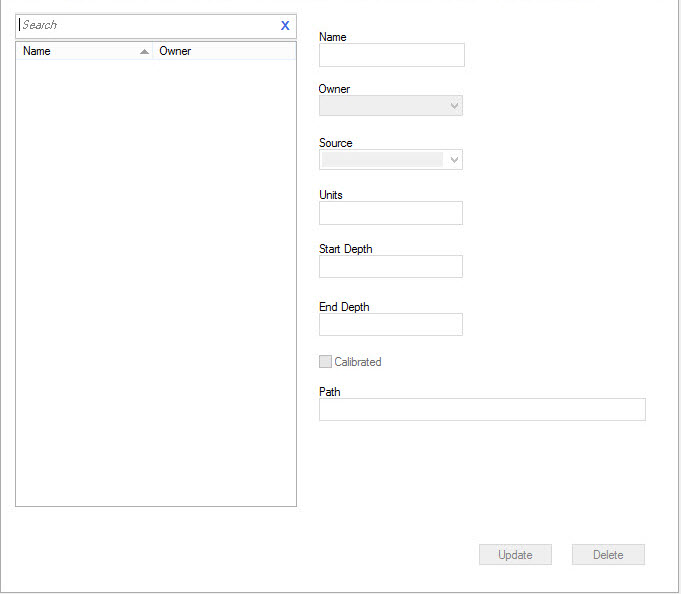This screenshot has height=594, width=681.
Task: Focus the Path text field
Action: coord(482,410)
